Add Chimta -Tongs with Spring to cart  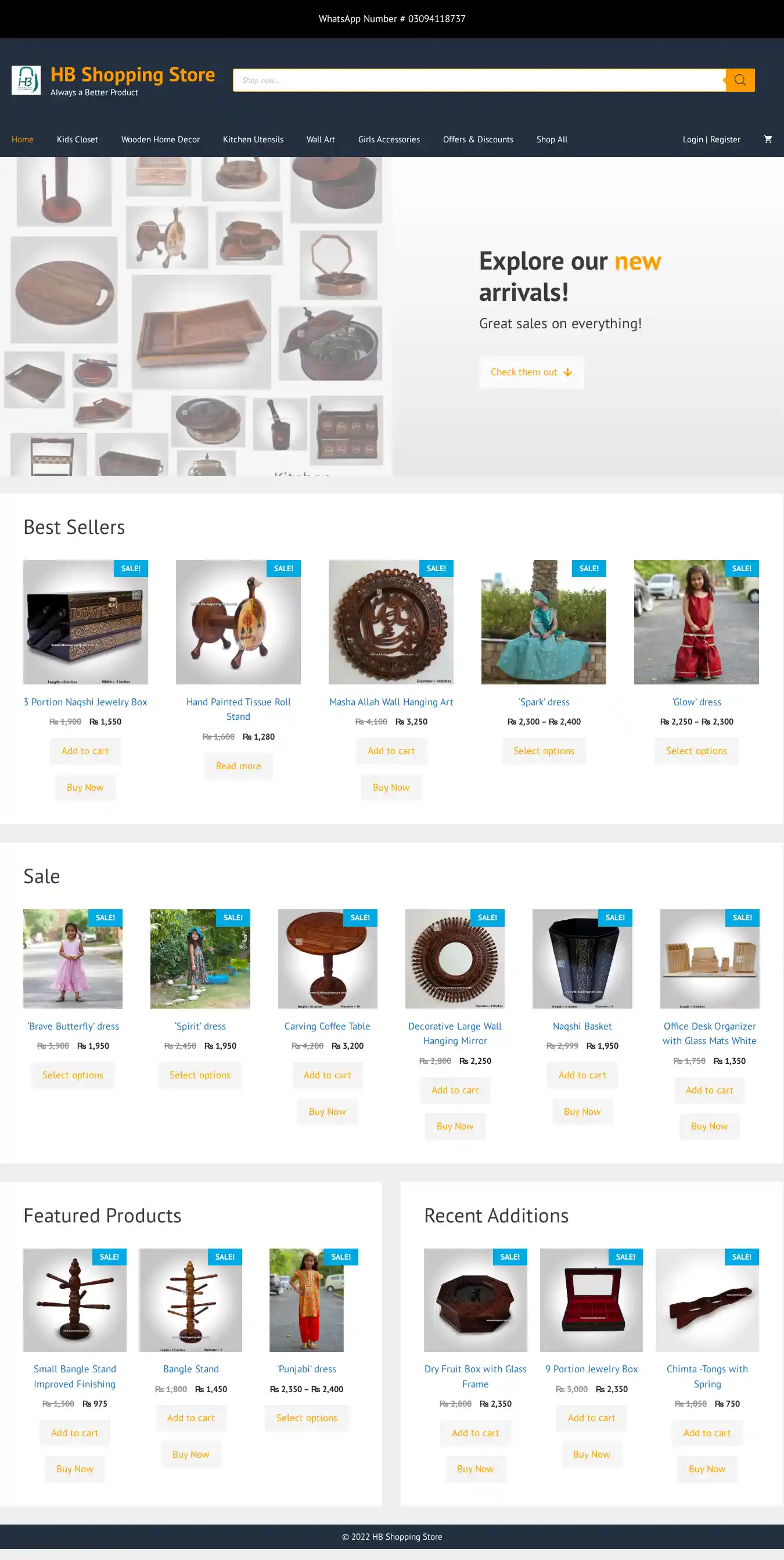click(x=707, y=1433)
